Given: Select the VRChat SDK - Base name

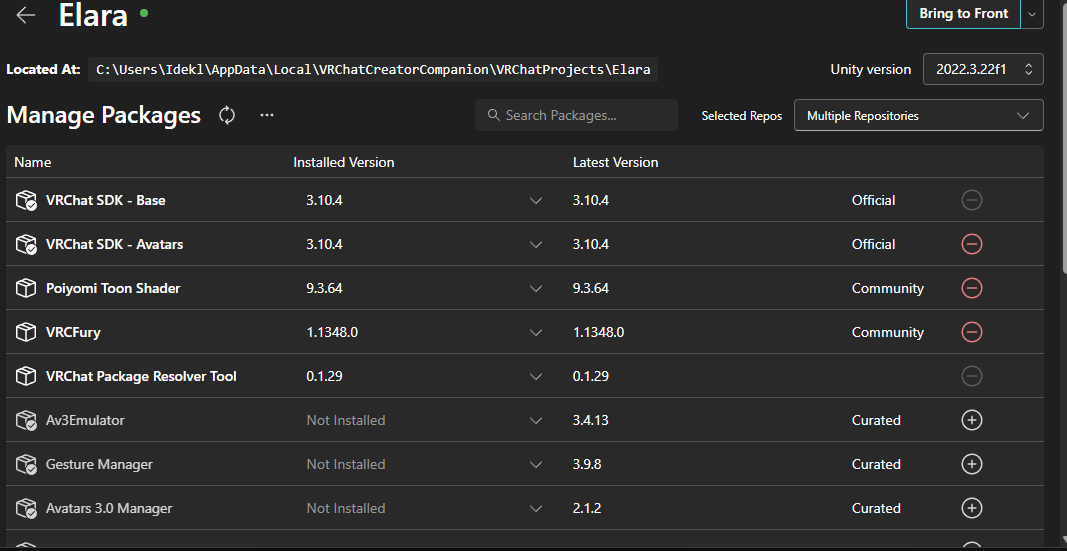Looking at the screenshot, I should coord(105,200).
